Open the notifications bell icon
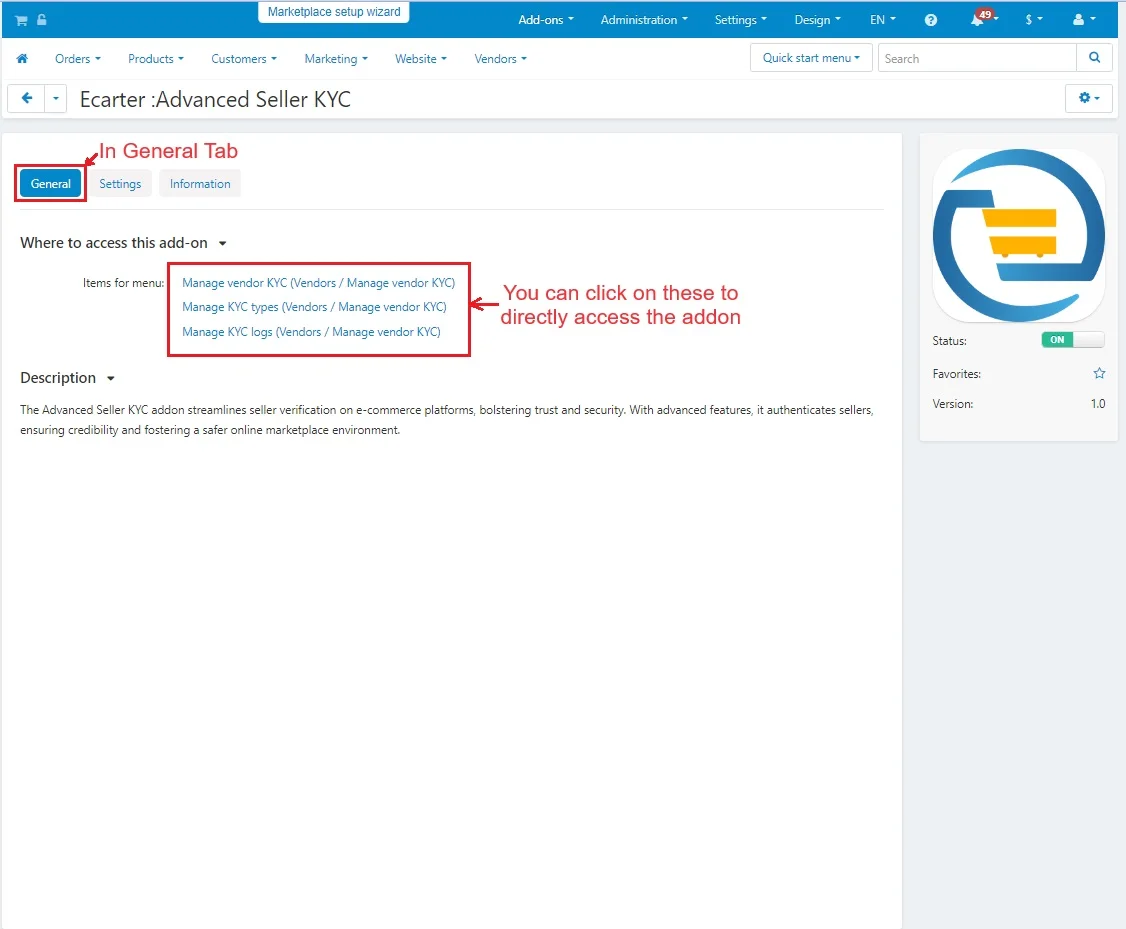 point(978,20)
